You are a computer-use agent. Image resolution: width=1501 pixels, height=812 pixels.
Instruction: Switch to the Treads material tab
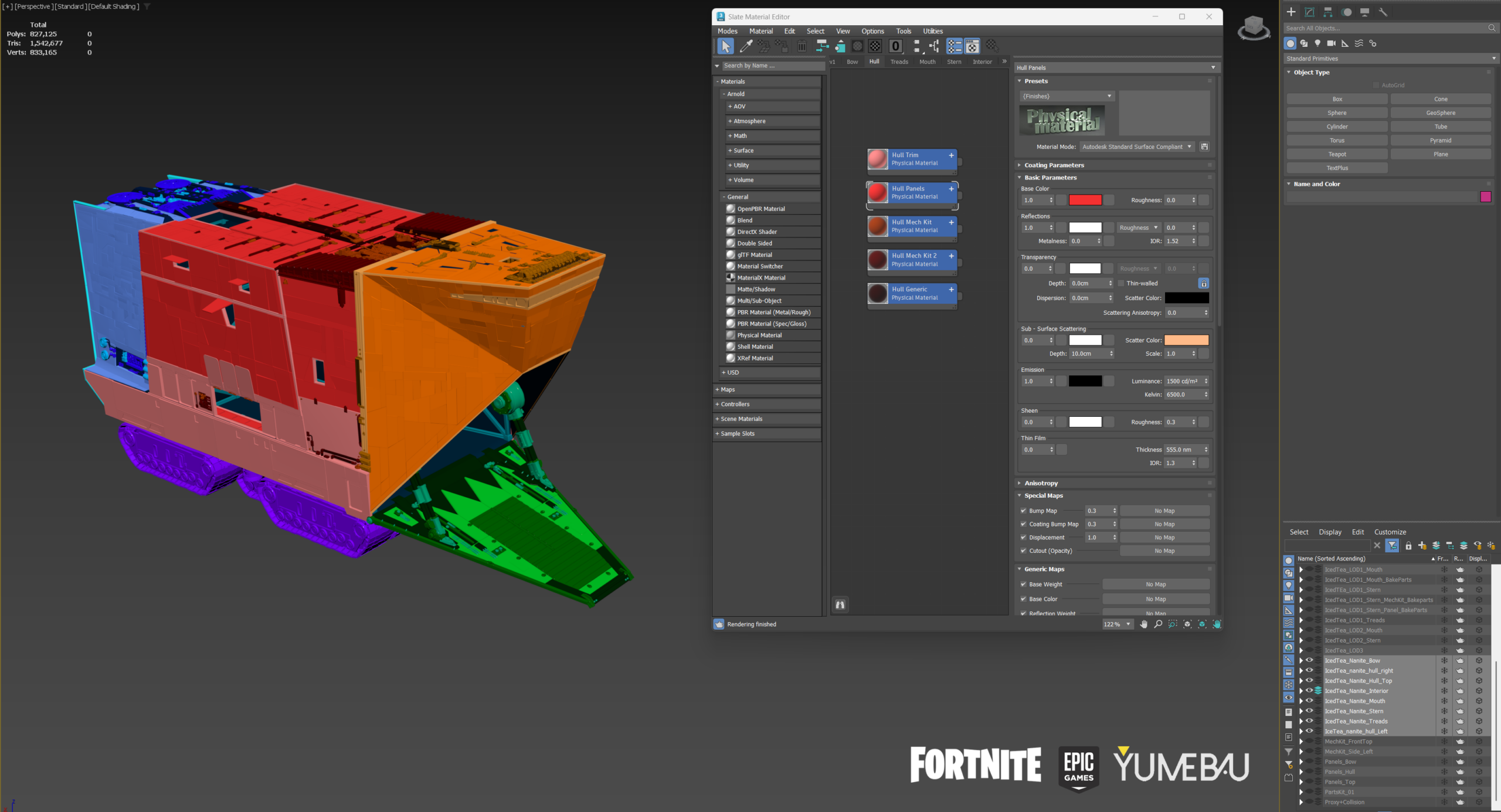click(899, 62)
